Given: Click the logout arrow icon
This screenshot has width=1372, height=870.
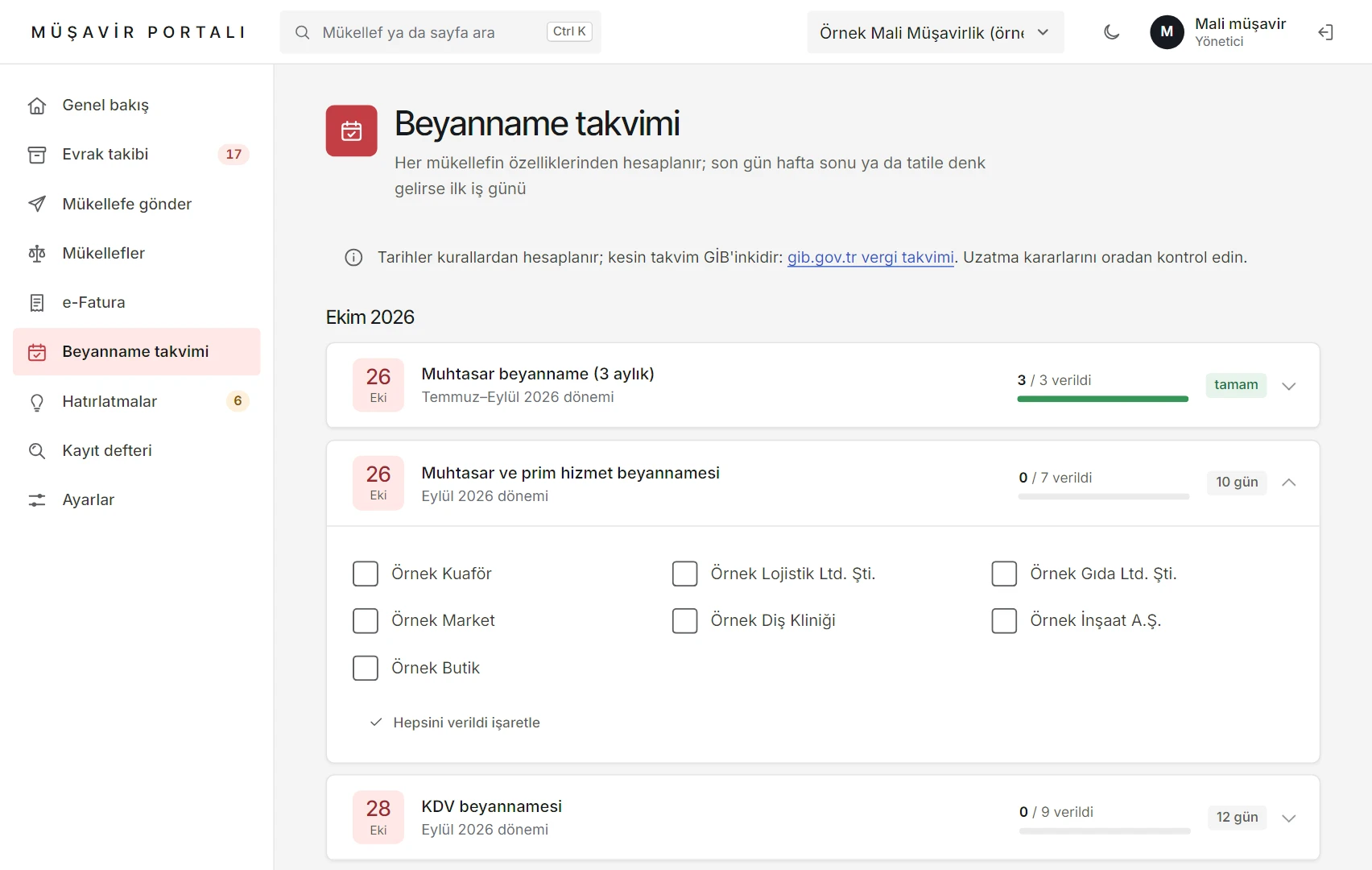Looking at the screenshot, I should 1326,32.
